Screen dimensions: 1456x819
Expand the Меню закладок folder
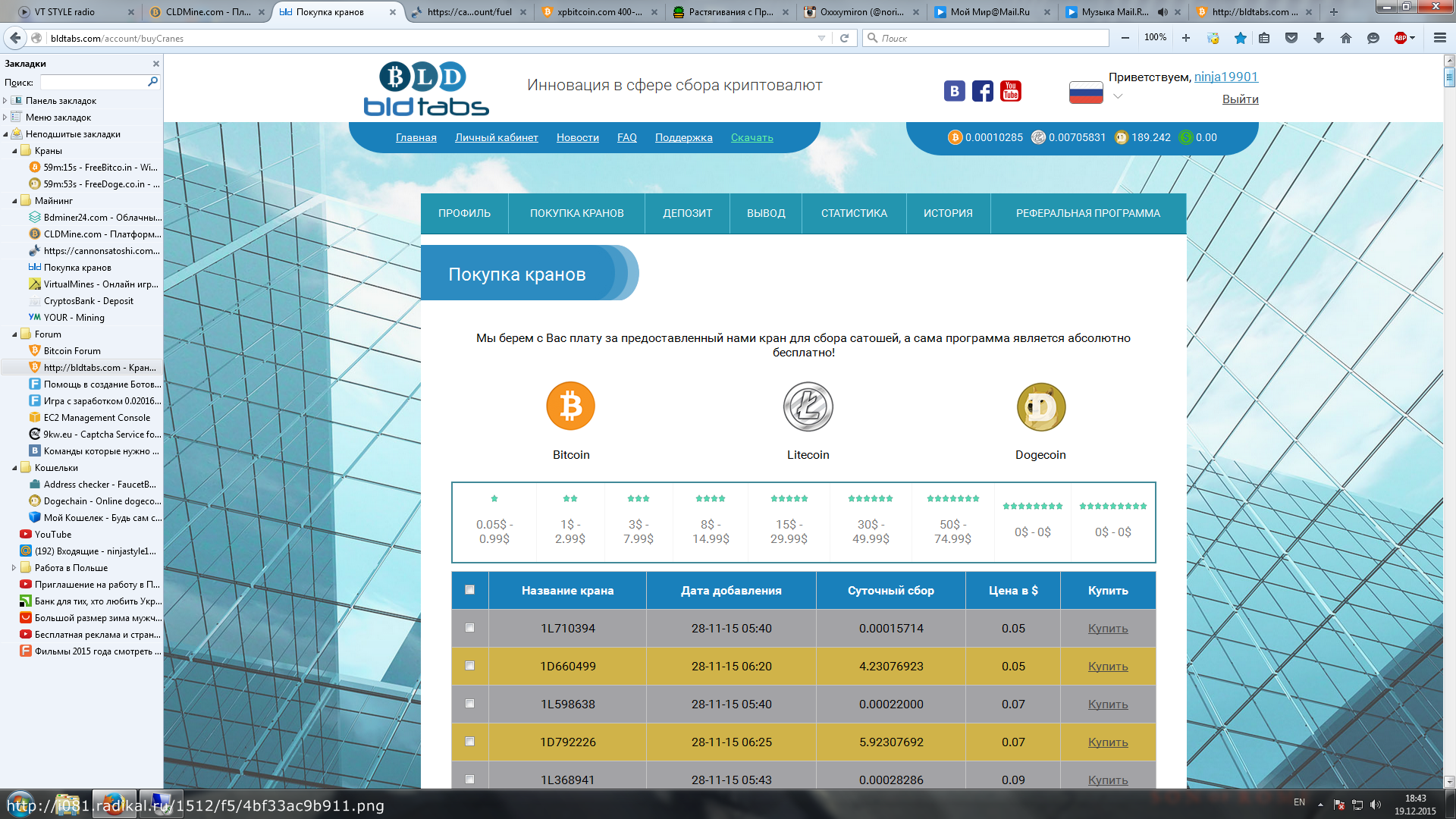tap(5, 117)
